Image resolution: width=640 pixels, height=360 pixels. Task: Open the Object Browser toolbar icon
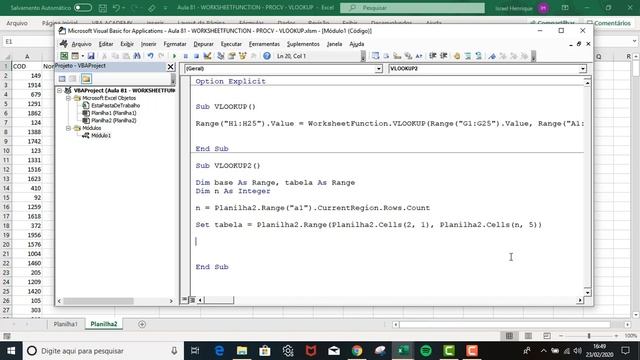(242, 56)
